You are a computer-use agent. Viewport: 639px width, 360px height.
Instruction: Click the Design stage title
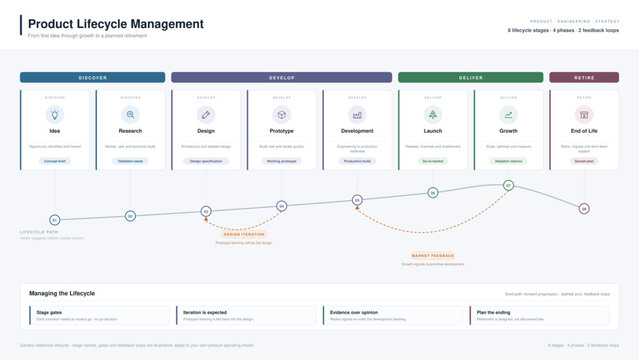[x=206, y=131]
